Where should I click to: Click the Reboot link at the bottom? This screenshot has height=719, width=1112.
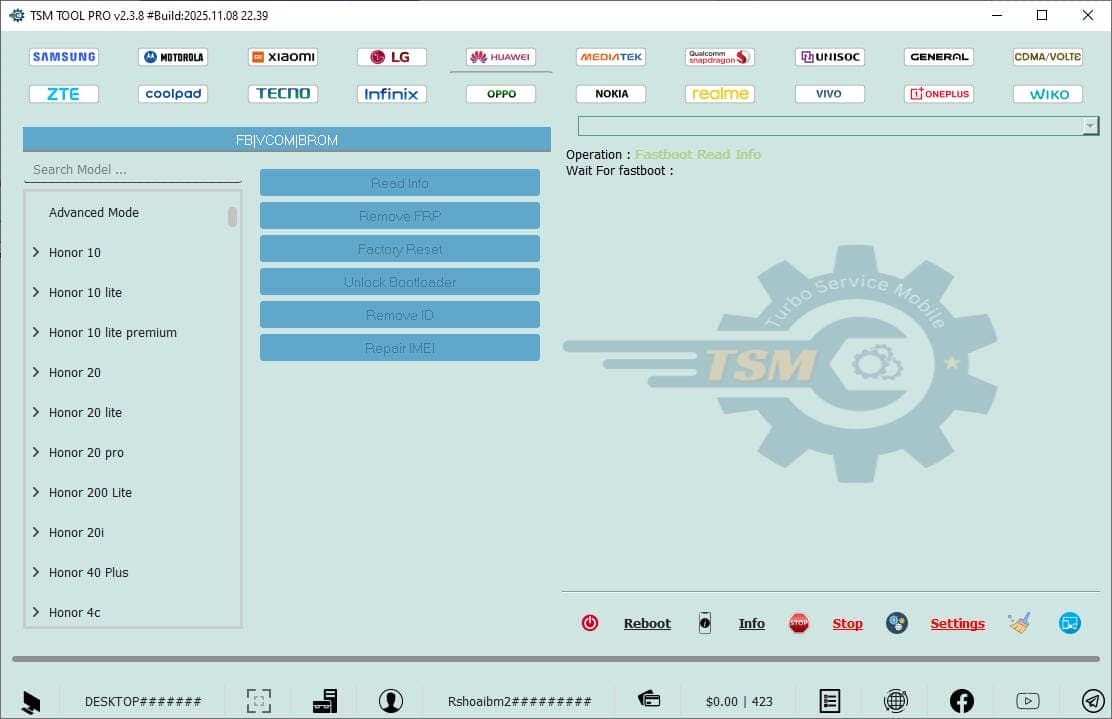pyautogui.click(x=647, y=623)
